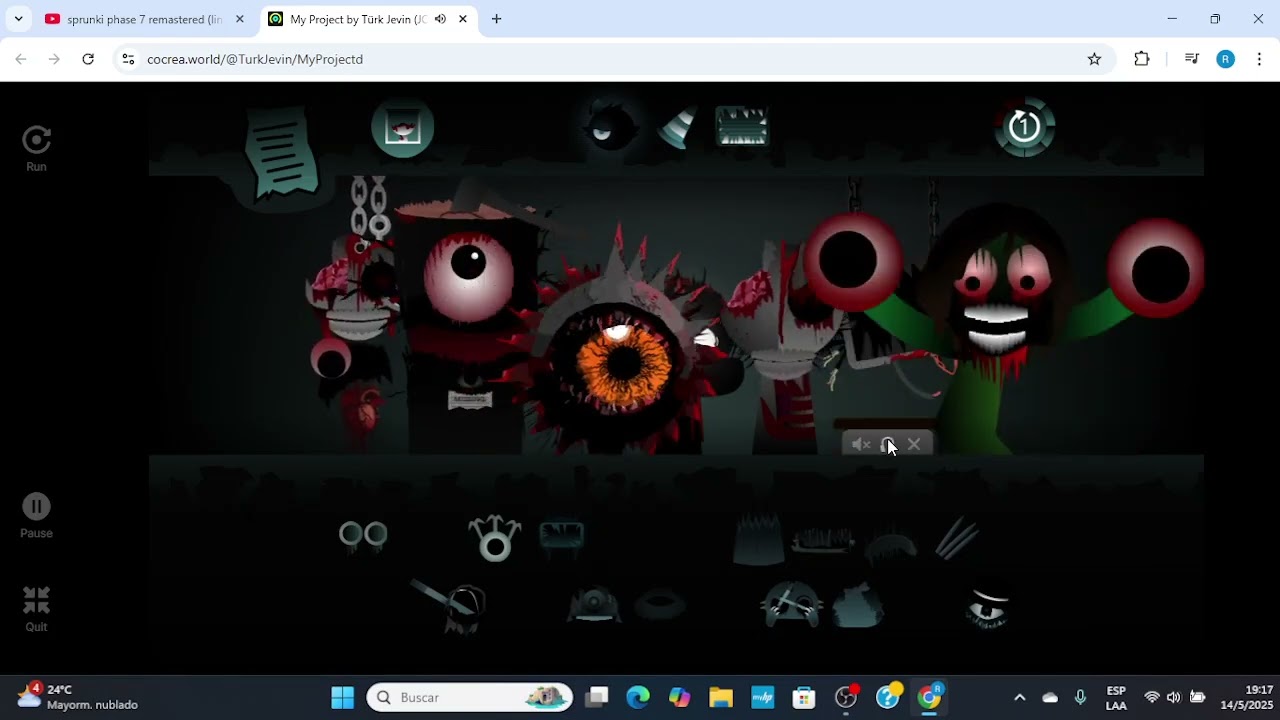Image resolution: width=1280 pixels, height=720 pixels.
Task: Open the teal scroll document icon
Action: click(x=282, y=151)
